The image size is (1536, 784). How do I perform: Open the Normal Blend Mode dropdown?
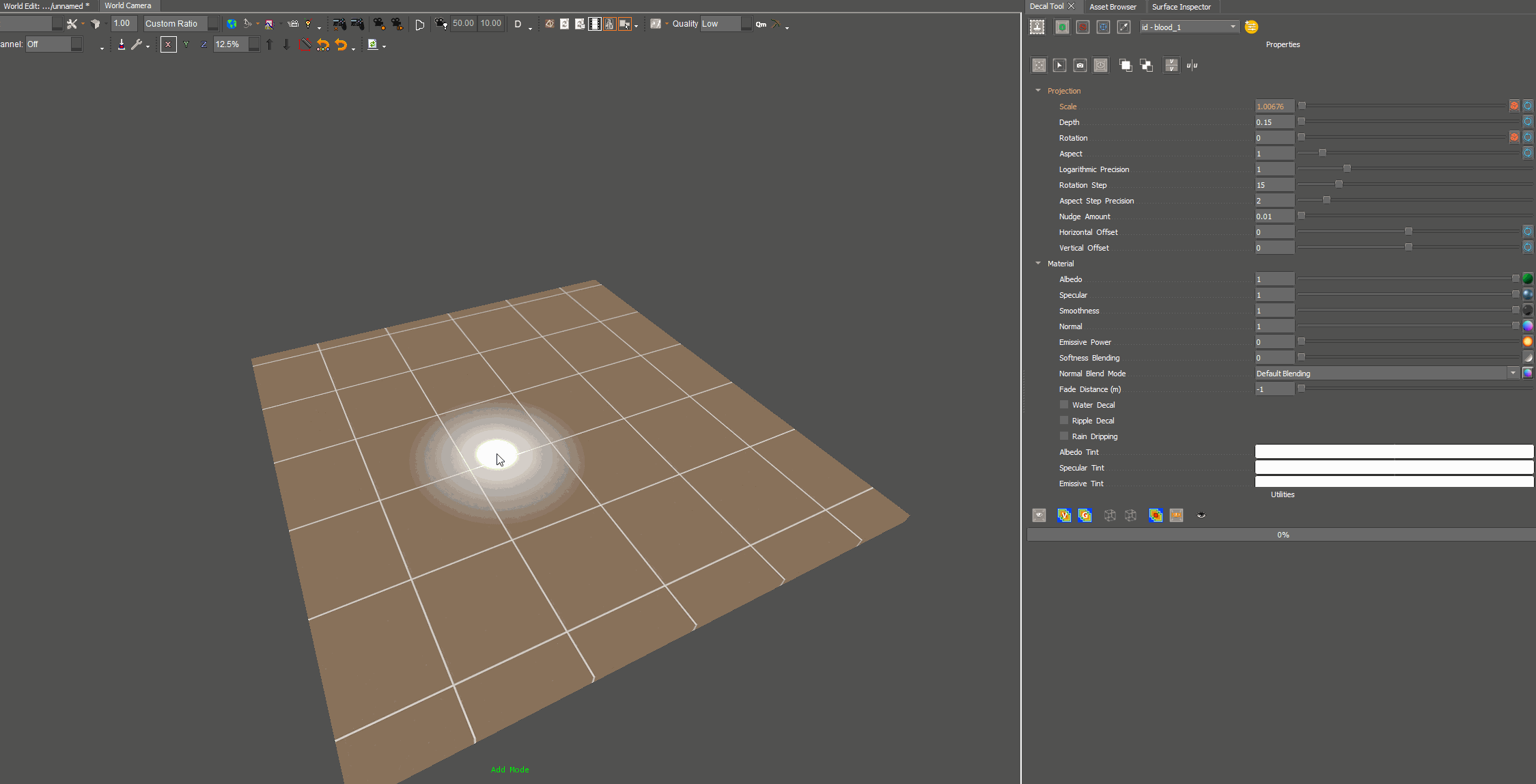[1387, 374]
